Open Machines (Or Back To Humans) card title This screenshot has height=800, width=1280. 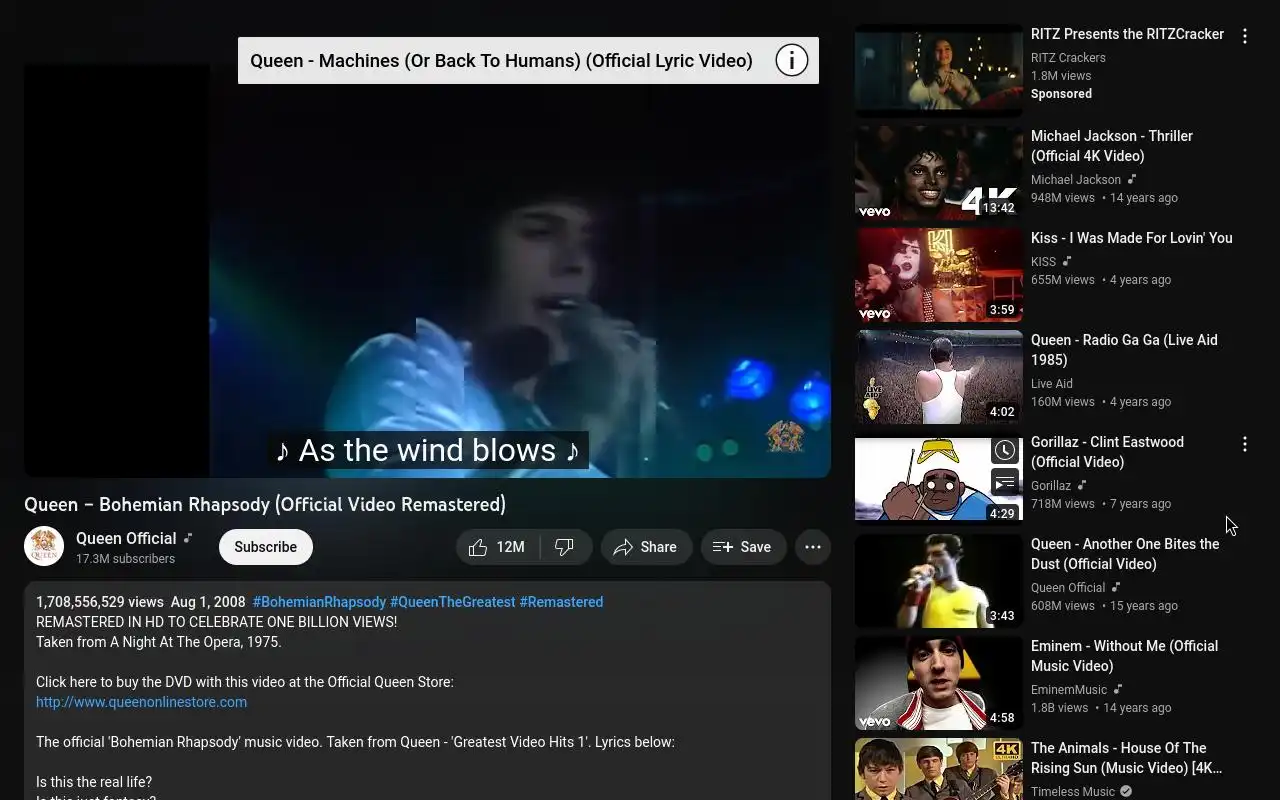tap(501, 61)
